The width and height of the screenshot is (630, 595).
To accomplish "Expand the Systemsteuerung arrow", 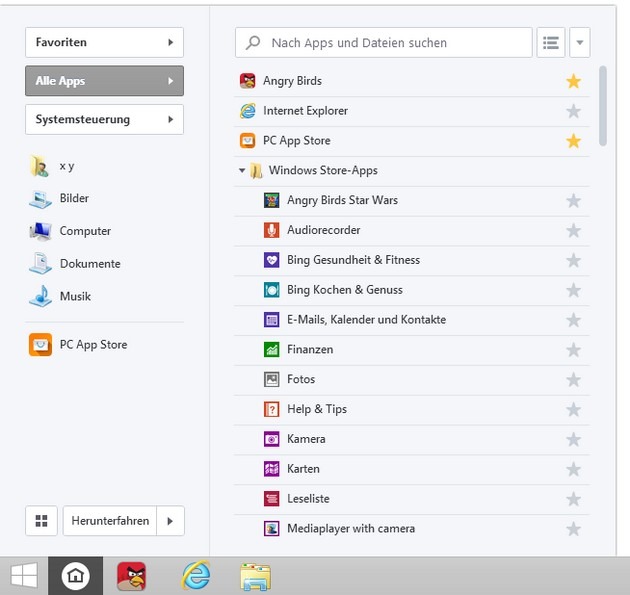I will coord(171,119).
